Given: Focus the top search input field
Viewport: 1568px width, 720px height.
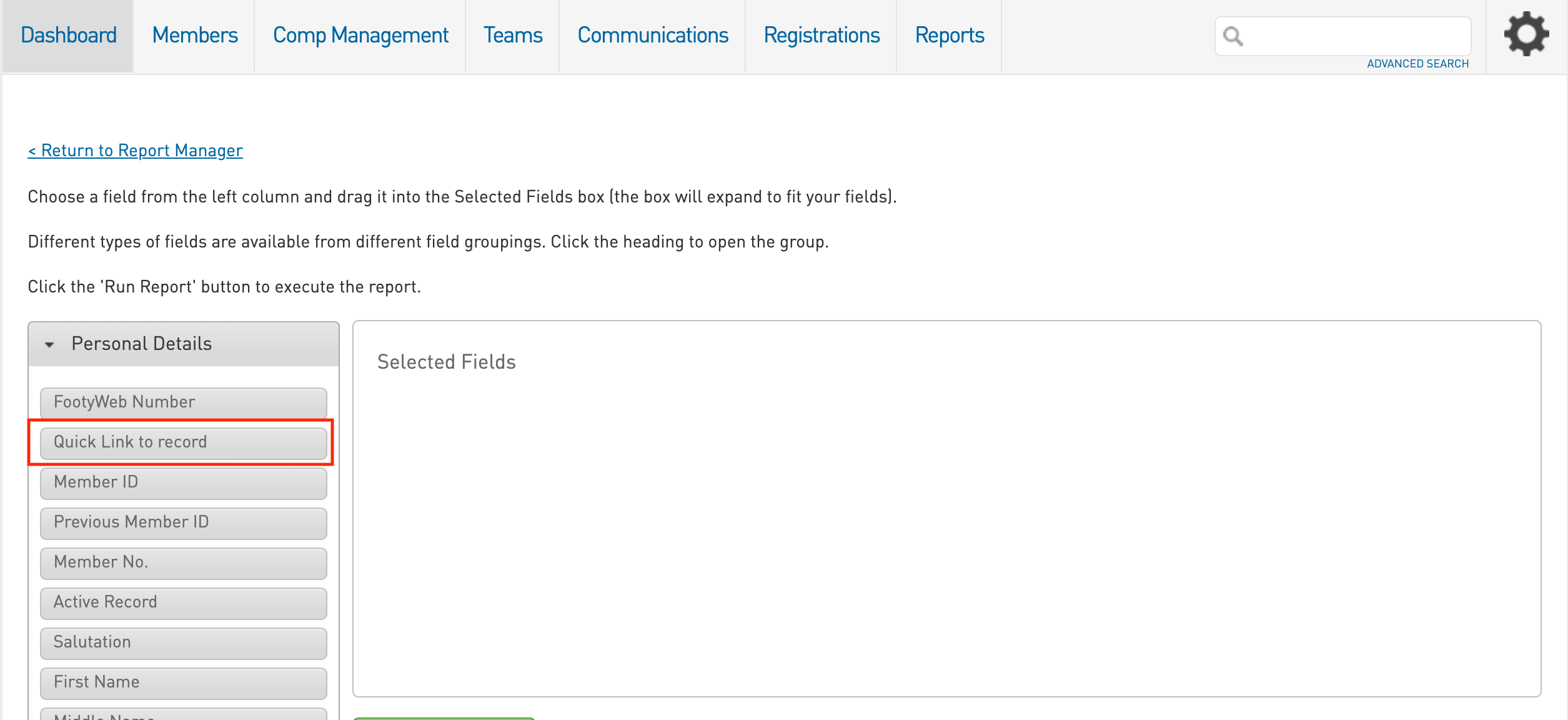Looking at the screenshot, I should tap(1356, 36).
